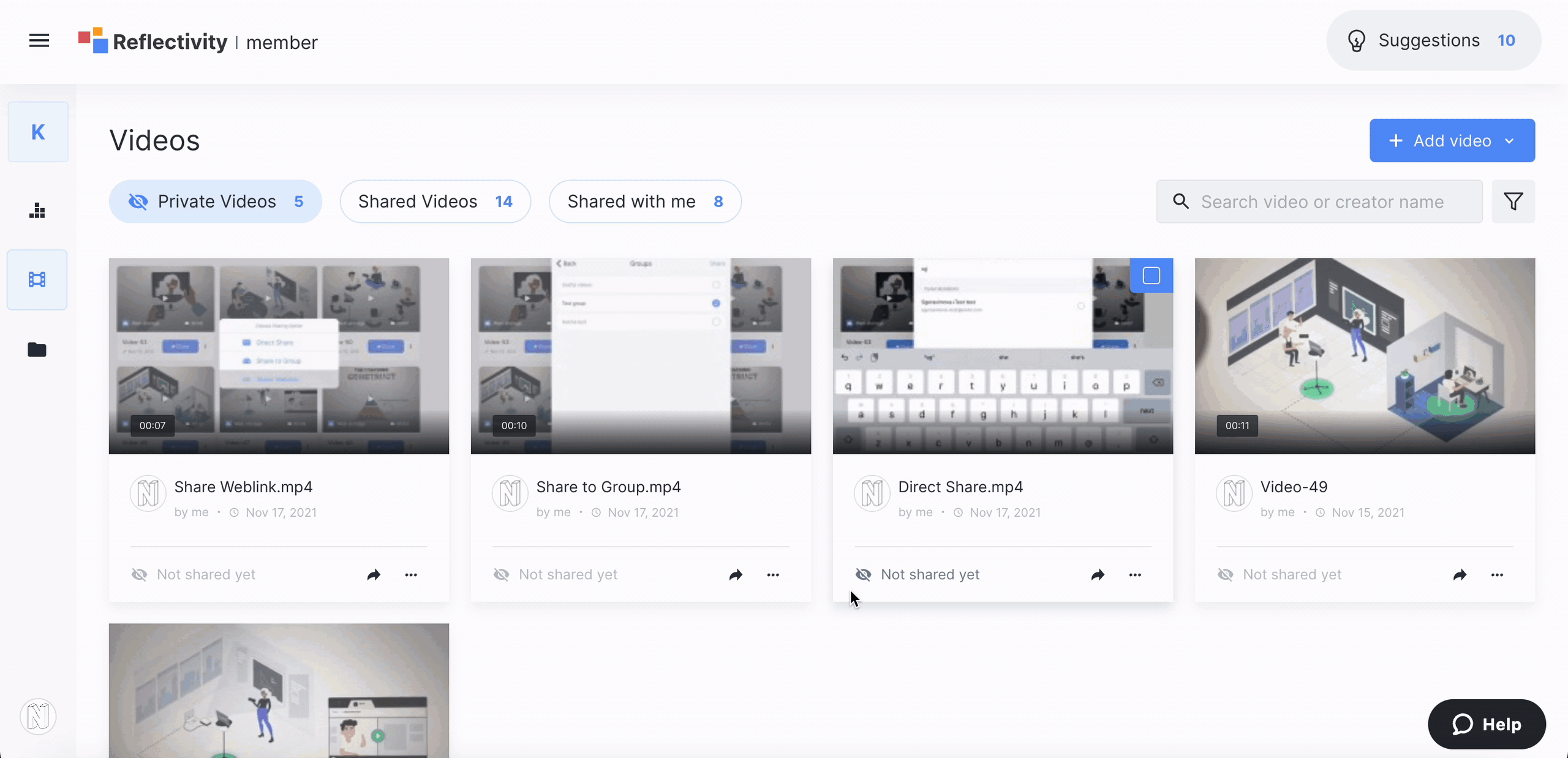
Task: Select the Shared with me 8 tab
Action: pos(645,201)
